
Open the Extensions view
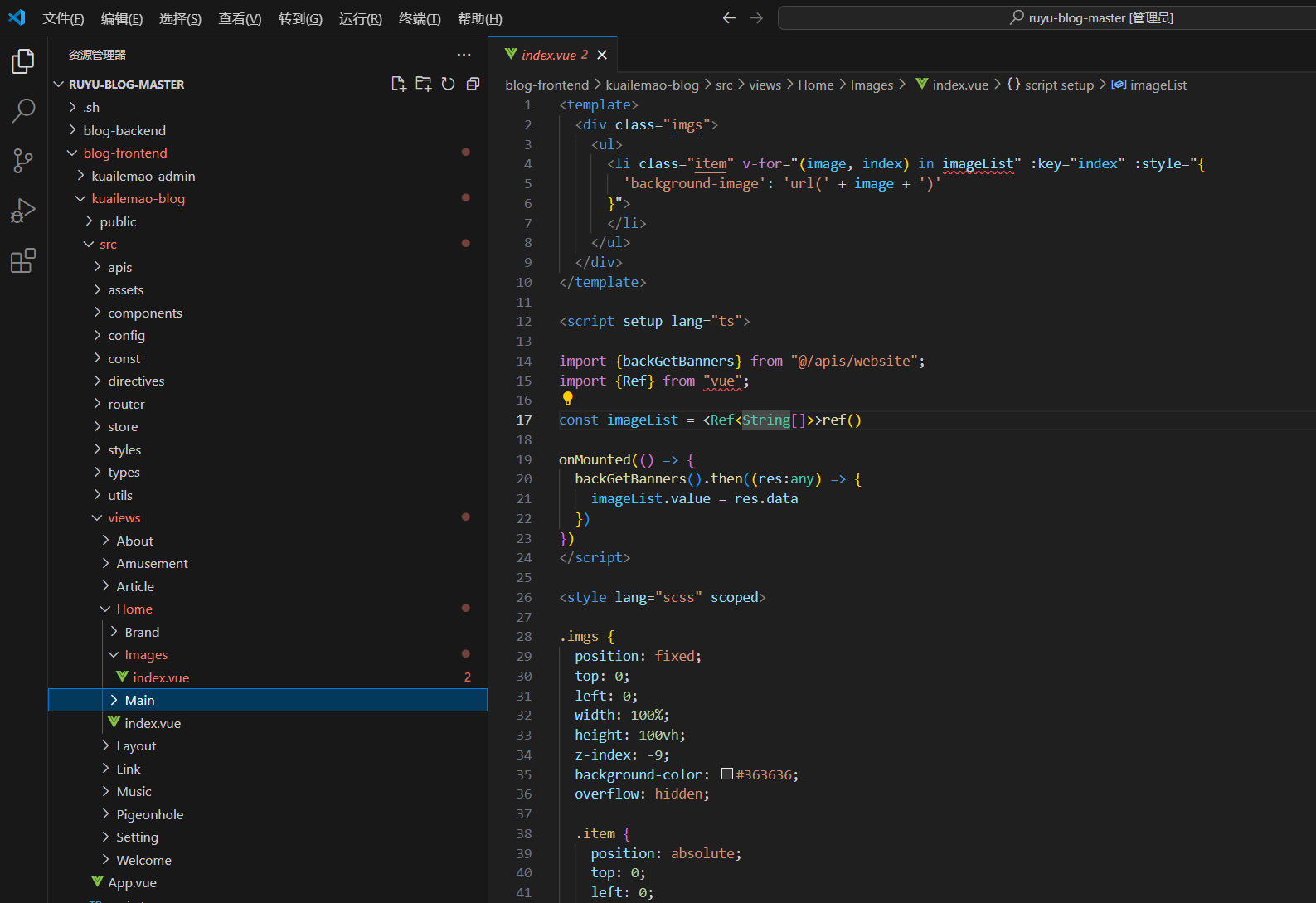click(x=23, y=261)
